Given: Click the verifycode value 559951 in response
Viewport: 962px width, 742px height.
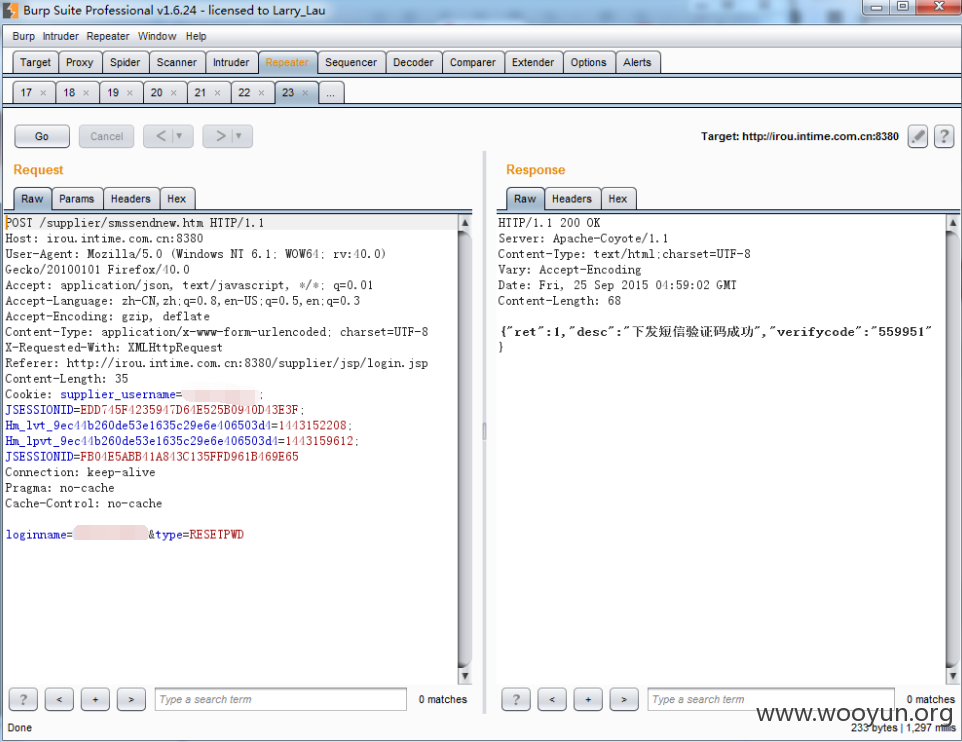Looking at the screenshot, I should coord(901,332).
